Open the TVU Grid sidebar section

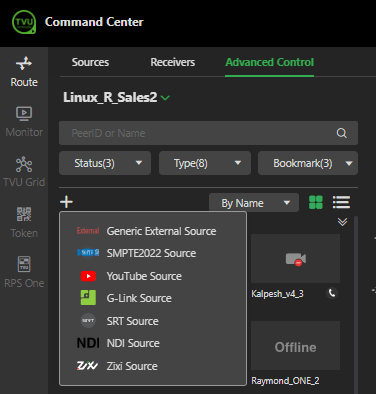tap(24, 172)
